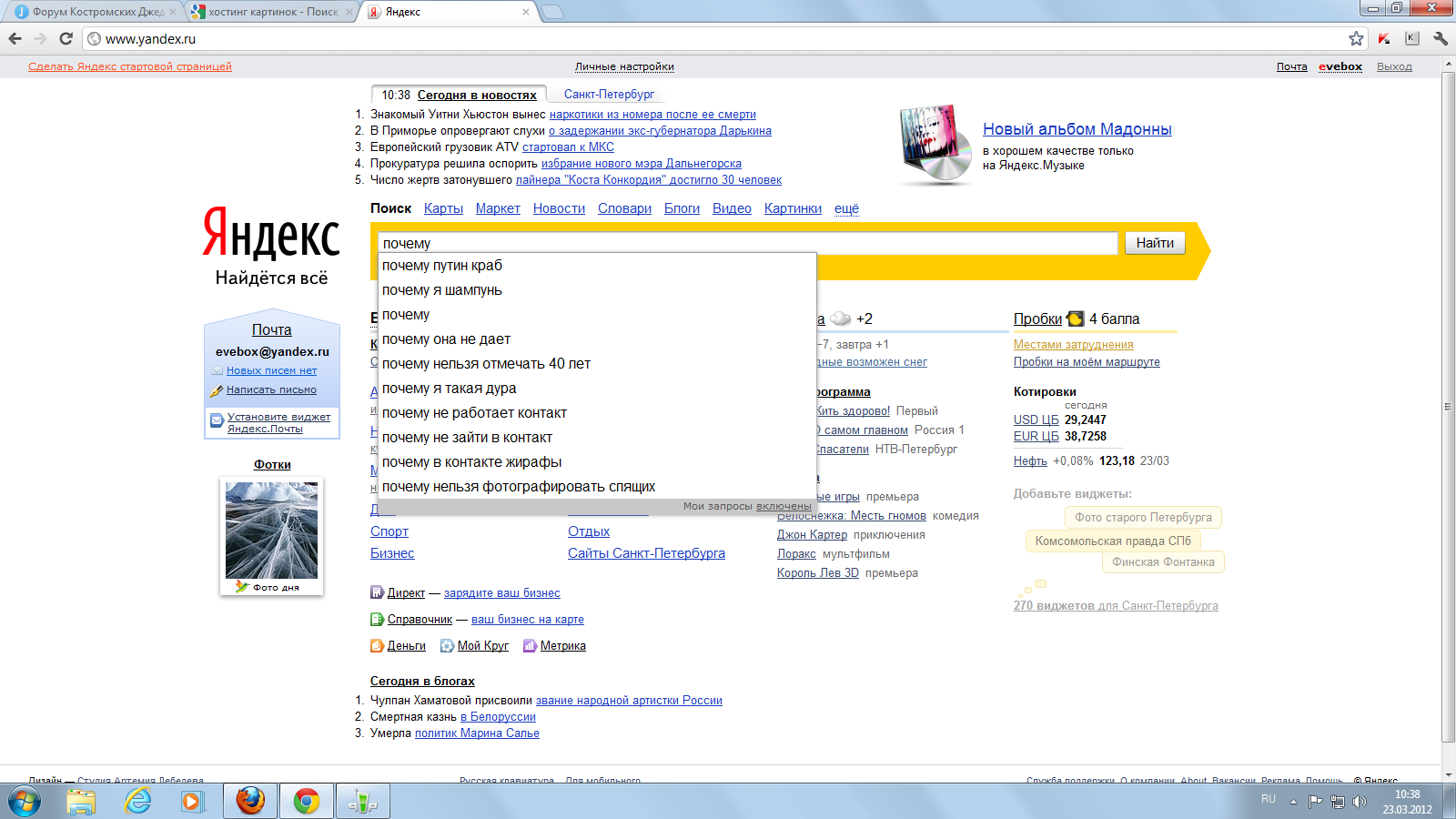Add Финская Фонтанка widget
Image resolution: width=1456 pixels, height=819 pixels.
[x=1163, y=561]
